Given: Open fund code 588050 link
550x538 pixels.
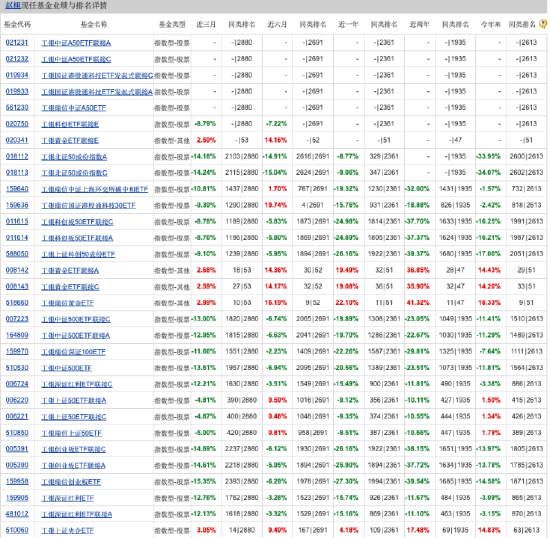Looking at the screenshot, I should [x=17, y=254].
